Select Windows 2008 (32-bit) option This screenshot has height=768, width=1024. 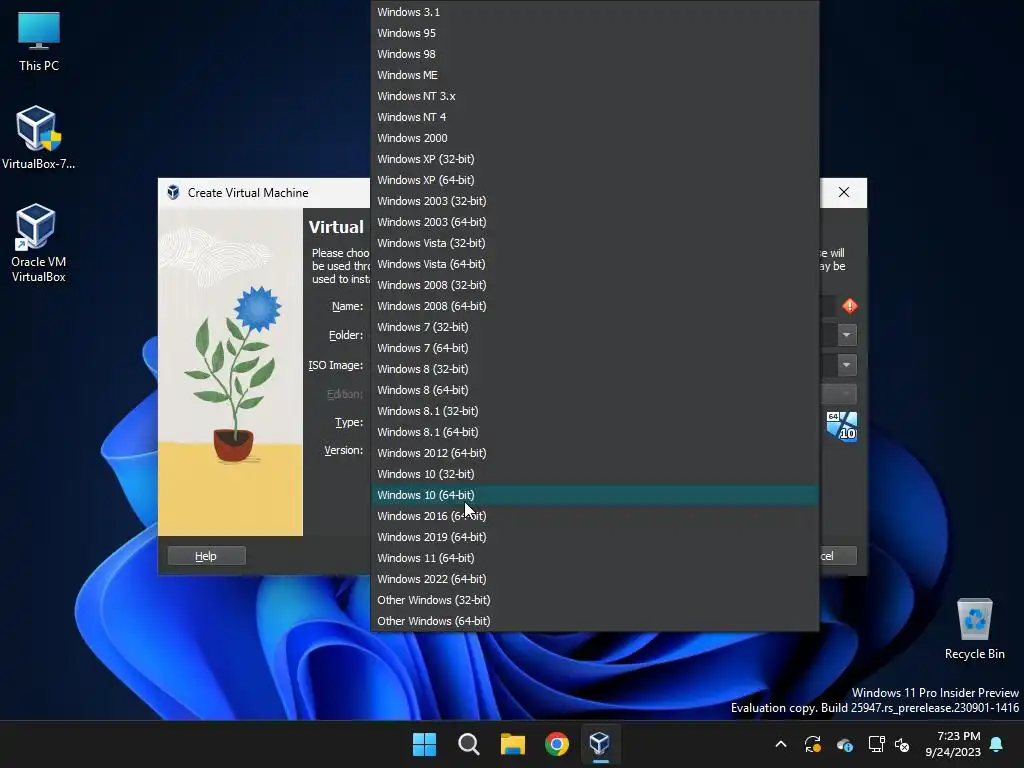[595, 285]
